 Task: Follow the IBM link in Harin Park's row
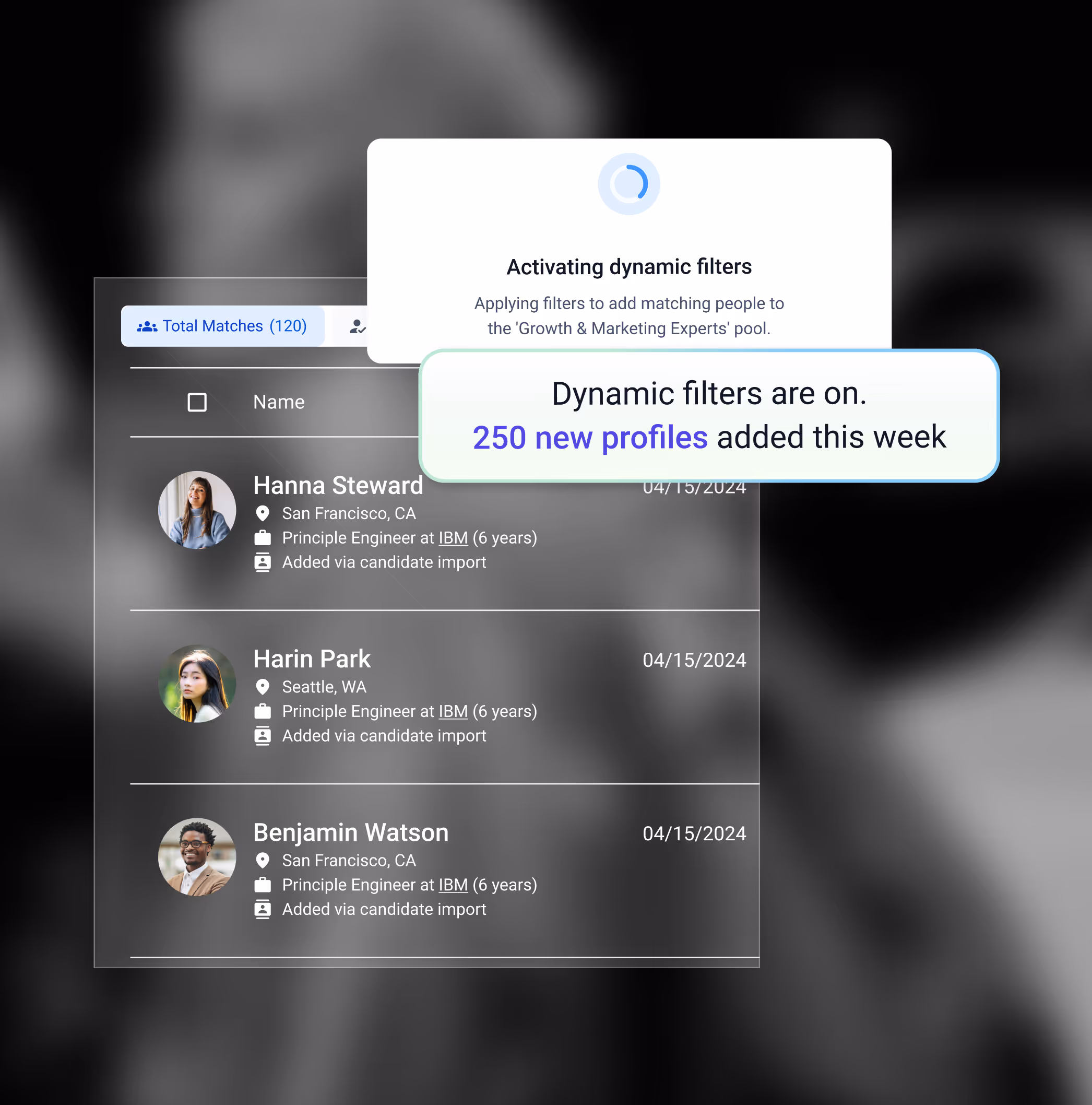[x=454, y=711]
